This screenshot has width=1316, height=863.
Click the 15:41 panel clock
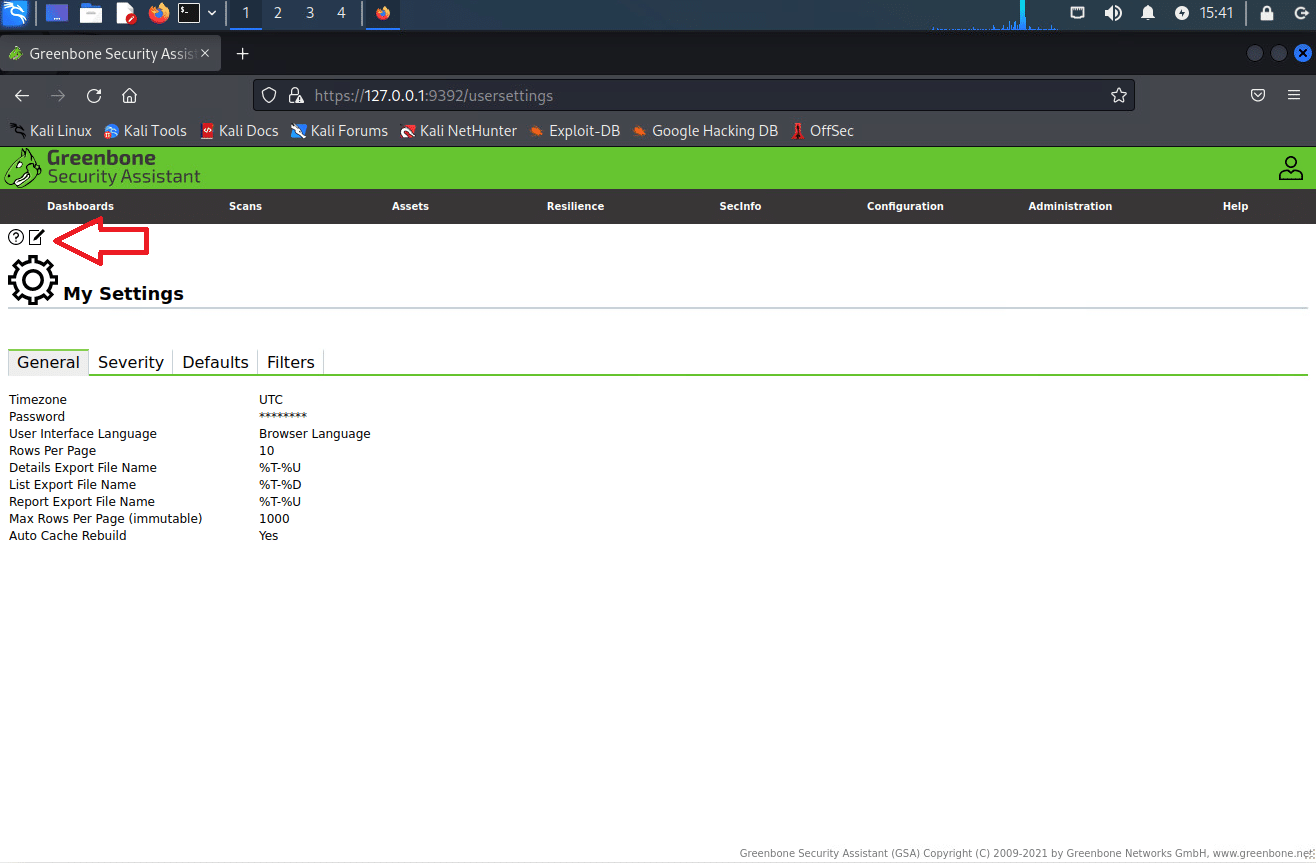point(1216,13)
